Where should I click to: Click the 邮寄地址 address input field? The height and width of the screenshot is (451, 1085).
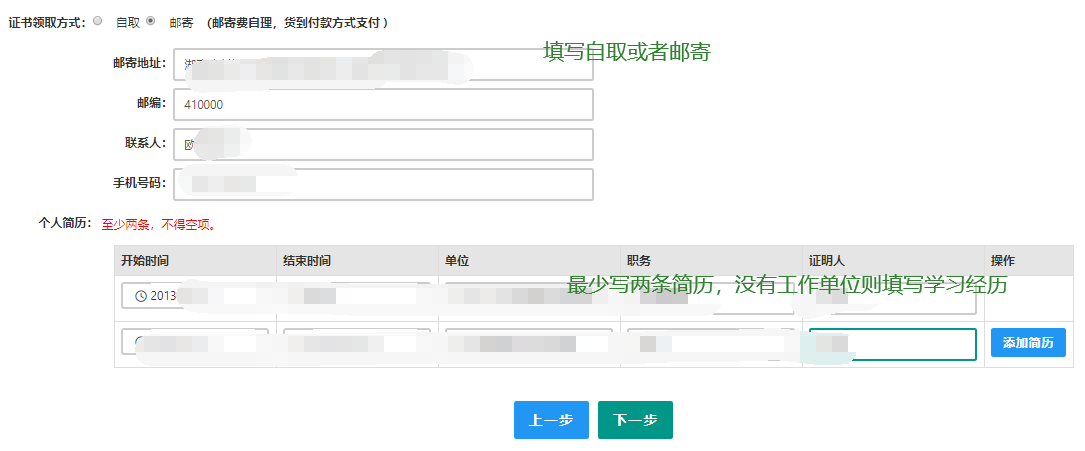tap(383, 64)
